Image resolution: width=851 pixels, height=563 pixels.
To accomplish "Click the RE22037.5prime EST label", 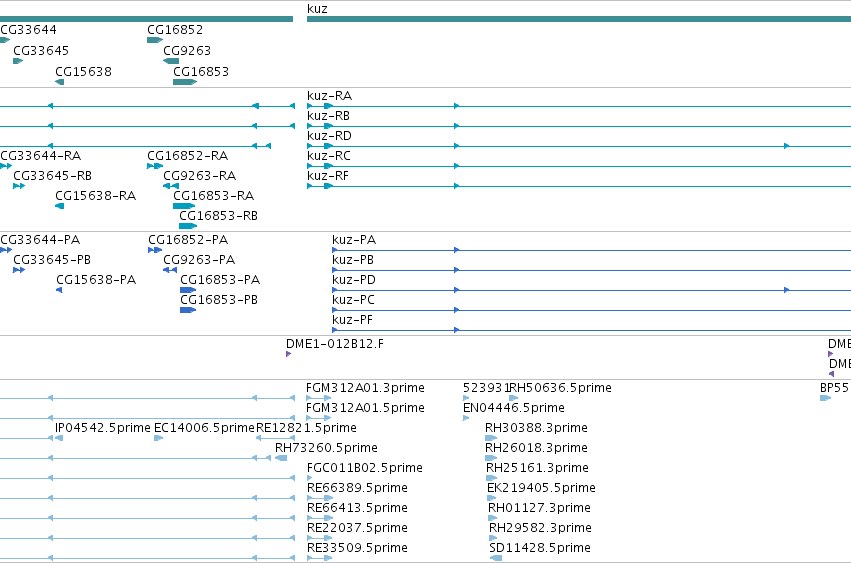I will pyautogui.click(x=357, y=528).
